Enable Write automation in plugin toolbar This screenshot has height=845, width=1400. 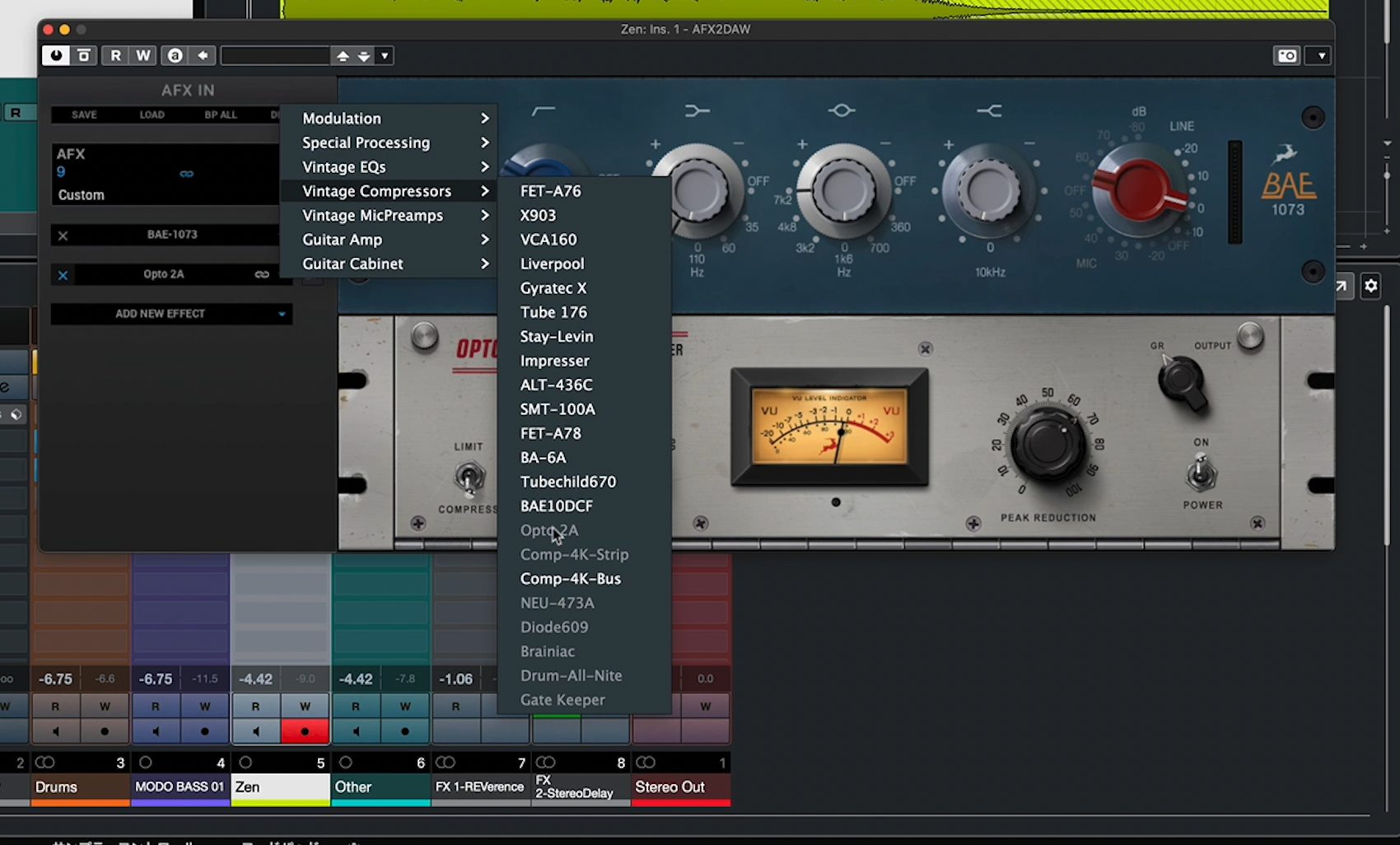143,55
